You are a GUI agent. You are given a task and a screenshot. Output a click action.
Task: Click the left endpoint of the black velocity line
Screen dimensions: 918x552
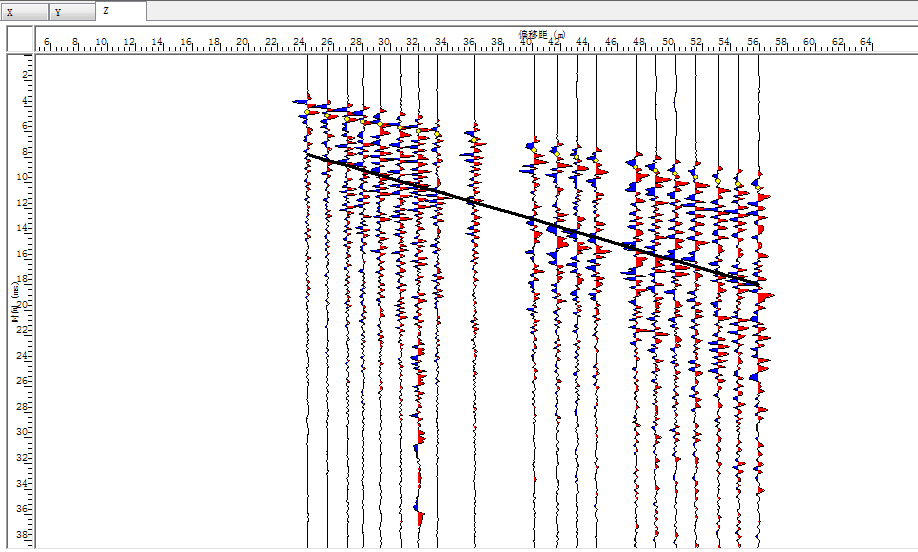[308, 155]
